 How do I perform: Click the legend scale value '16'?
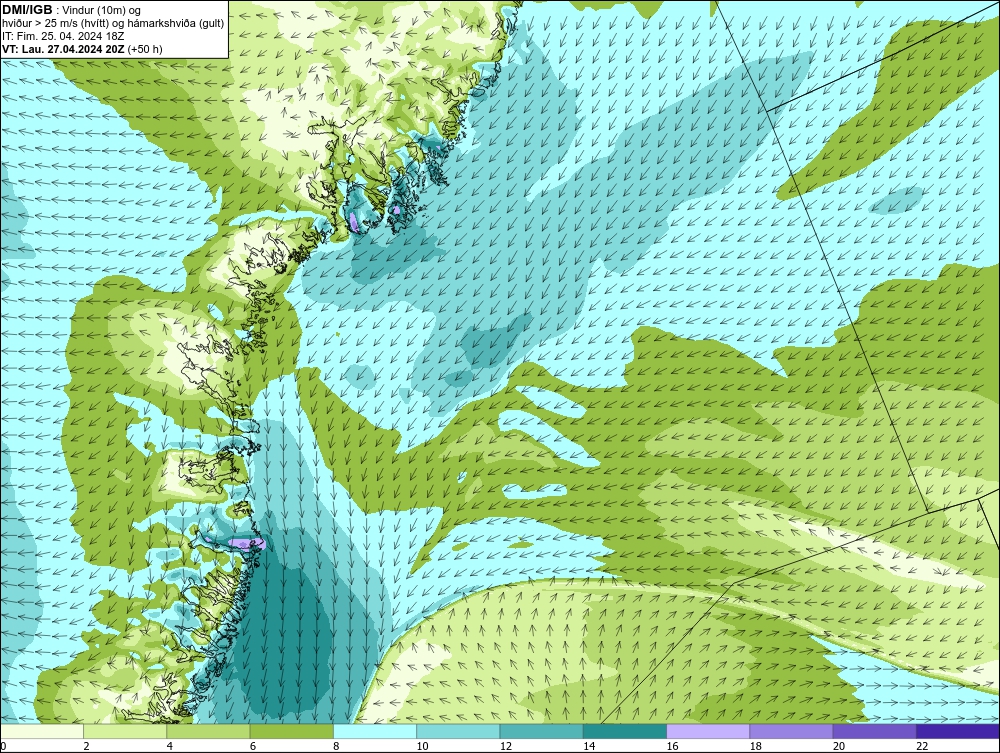(x=672, y=746)
